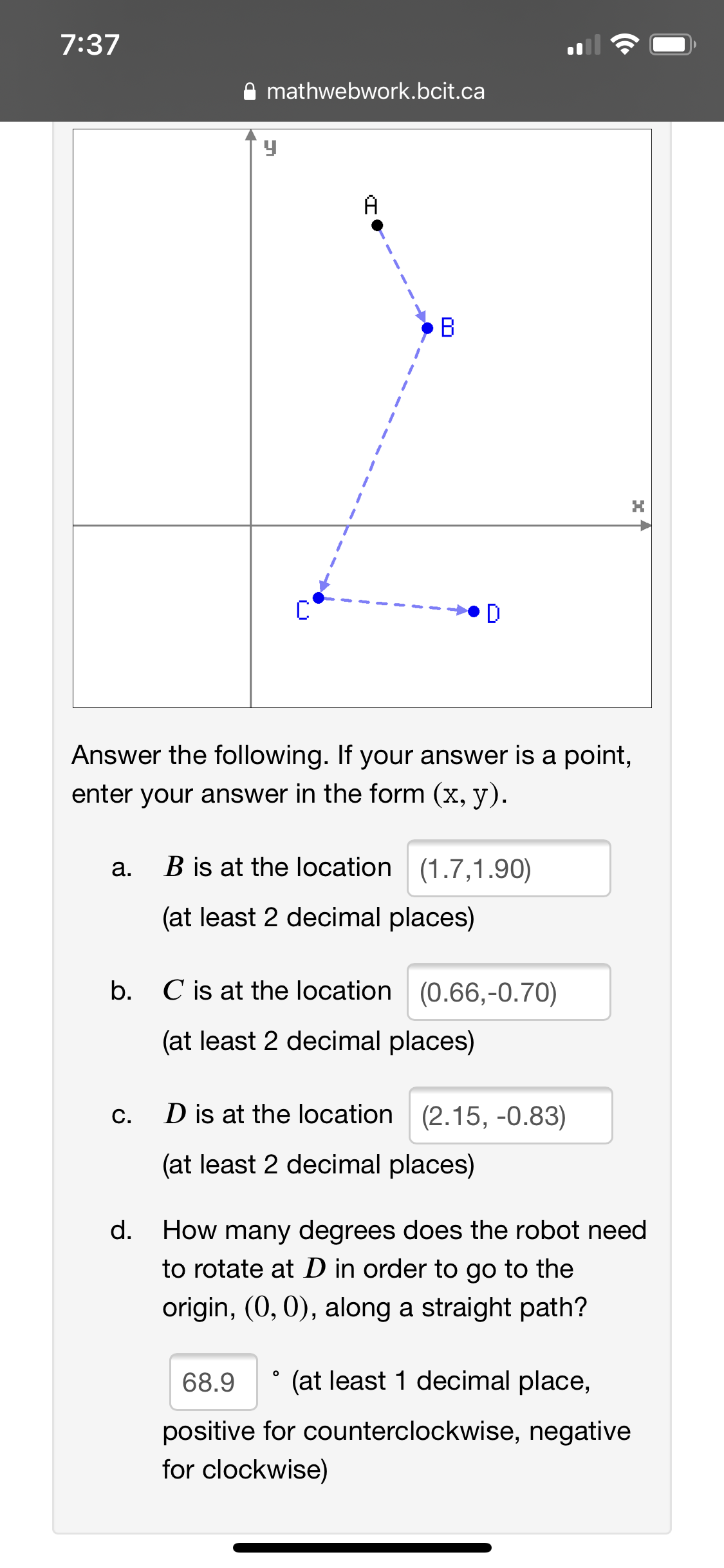This screenshot has height=1568, width=724.
Task: Select the rotation answer field showing 68.9
Action: [212, 1381]
